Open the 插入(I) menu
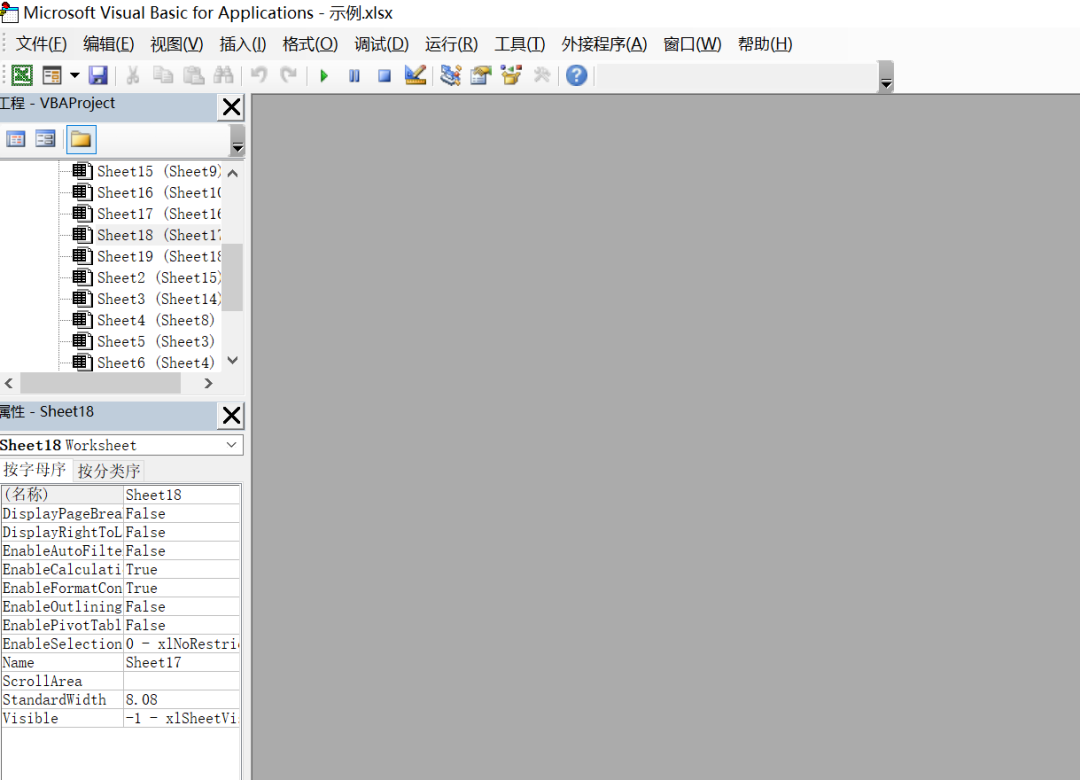This screenshot has height=780, width=1080. (x=242, y=44)
